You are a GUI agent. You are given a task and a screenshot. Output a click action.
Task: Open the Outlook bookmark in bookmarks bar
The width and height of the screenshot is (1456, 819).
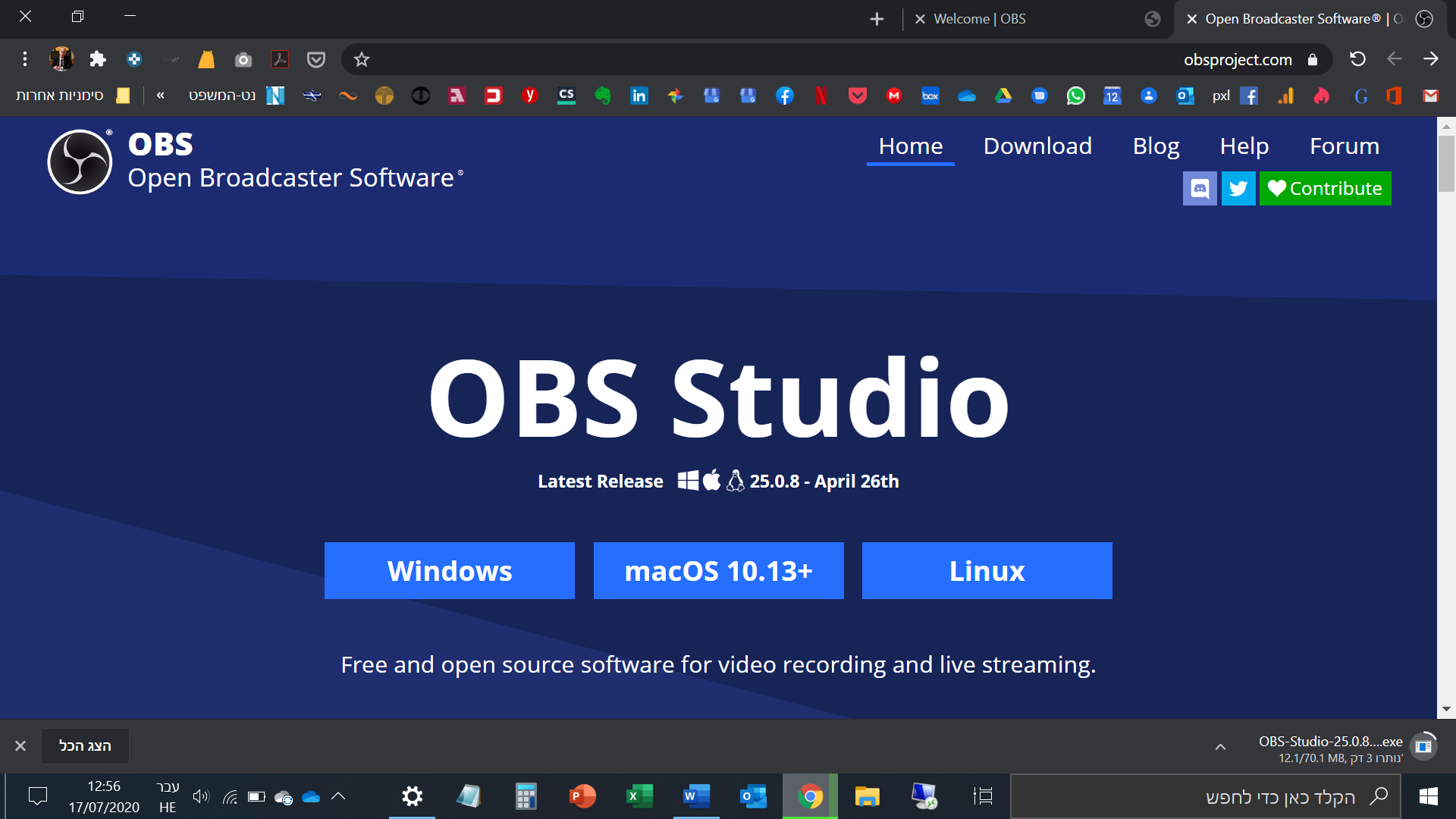[x=1185, y=96]
